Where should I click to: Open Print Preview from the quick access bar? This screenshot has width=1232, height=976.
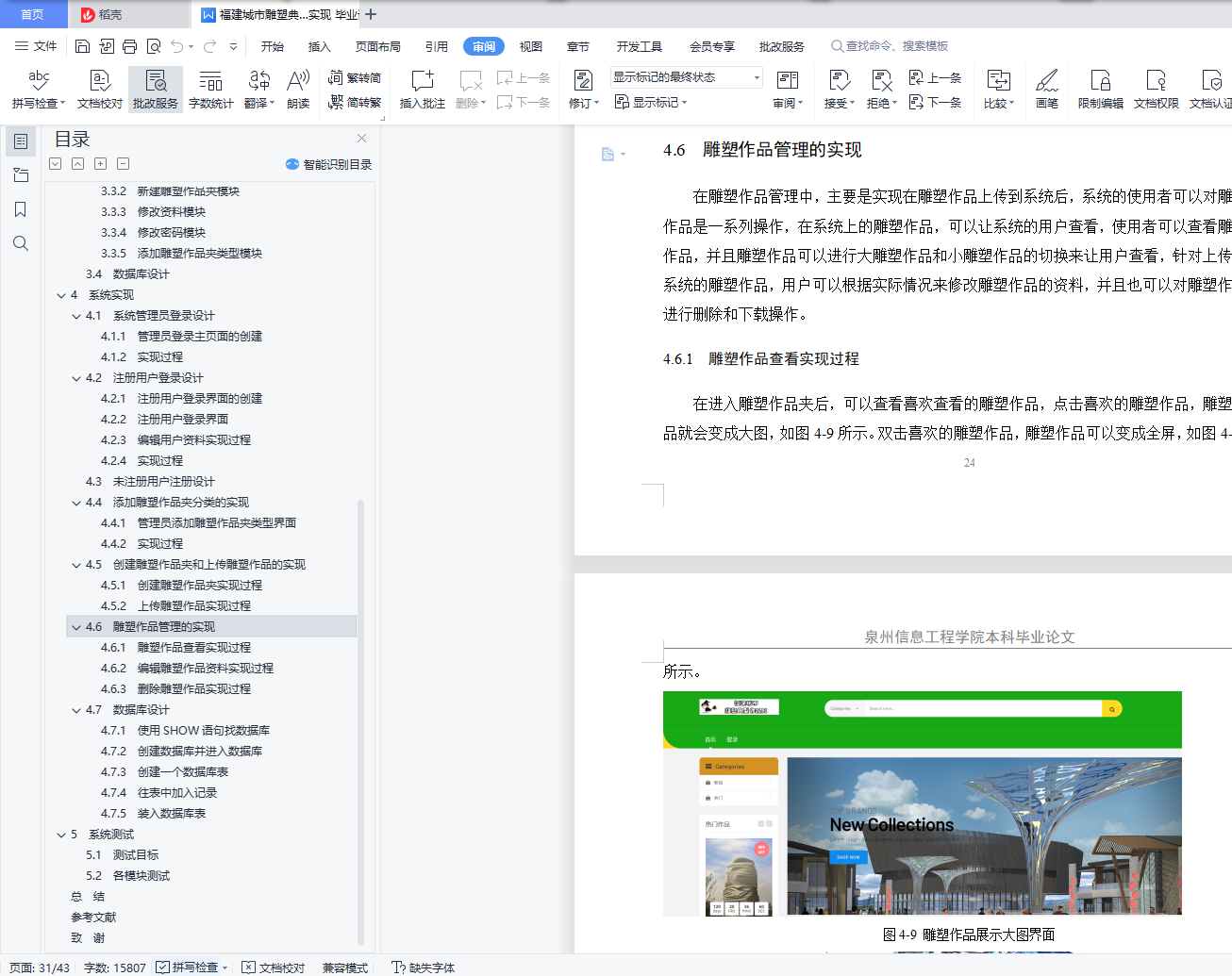(x=153, y=46)
